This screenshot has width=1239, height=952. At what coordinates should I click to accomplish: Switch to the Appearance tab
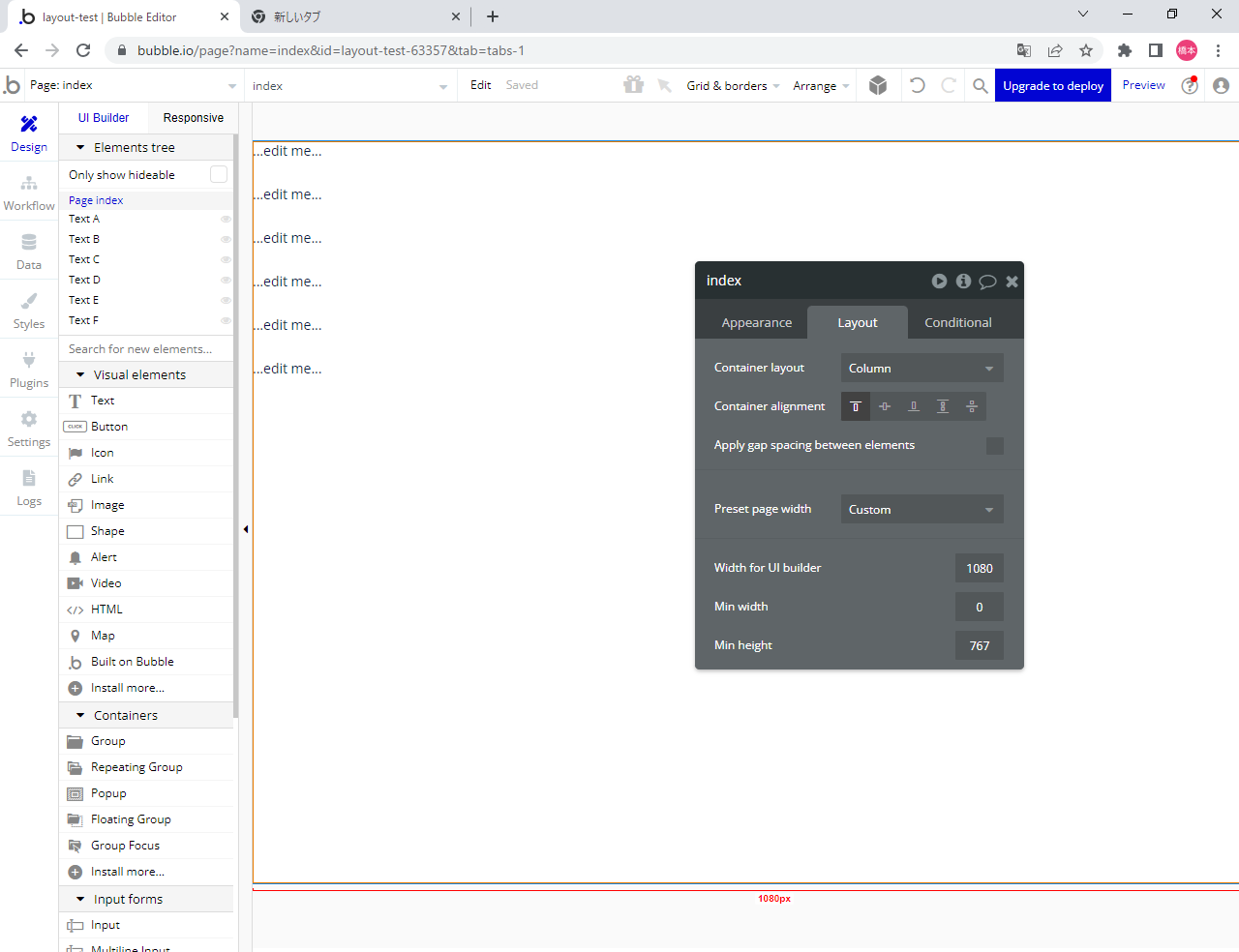pyautogui.click(x=756, y=323)
